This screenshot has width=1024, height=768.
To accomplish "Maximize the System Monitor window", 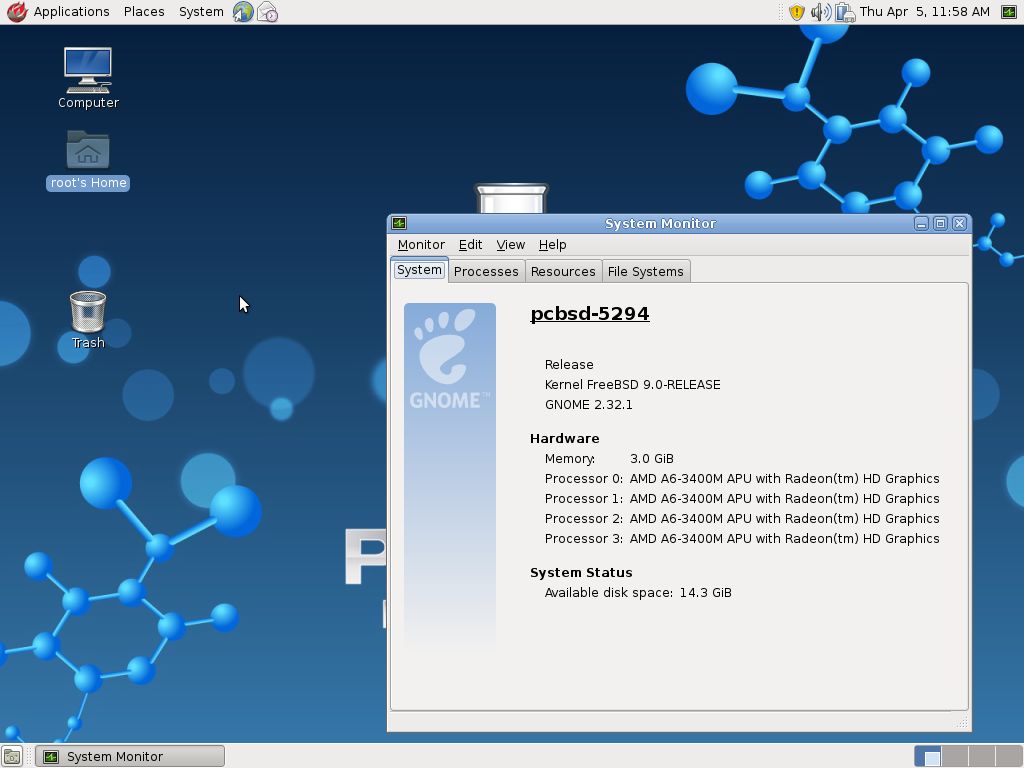I will 940,223.
